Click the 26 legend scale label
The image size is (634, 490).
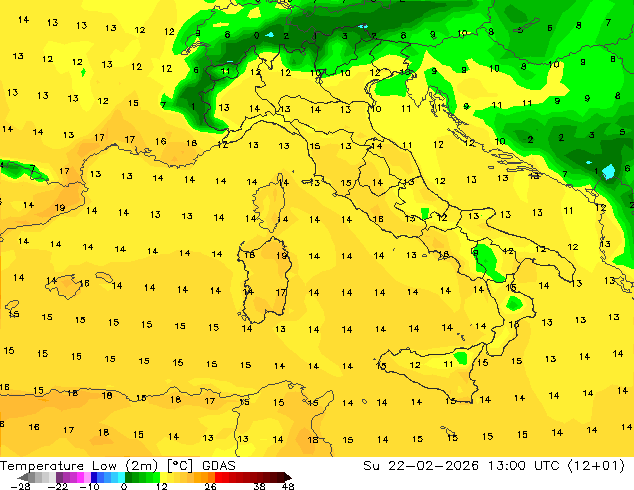pos(210,486)
